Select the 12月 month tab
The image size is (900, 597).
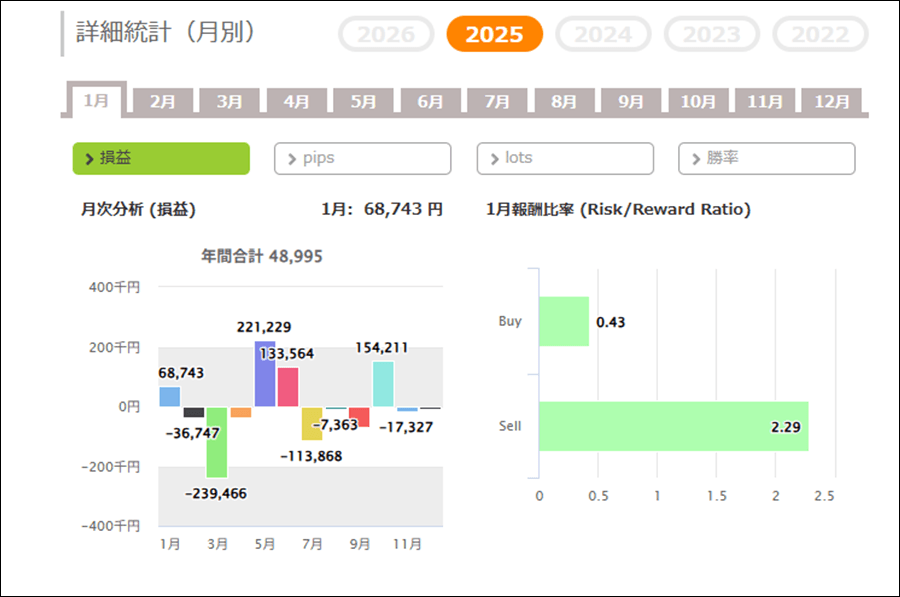click(x=832, y=102)
